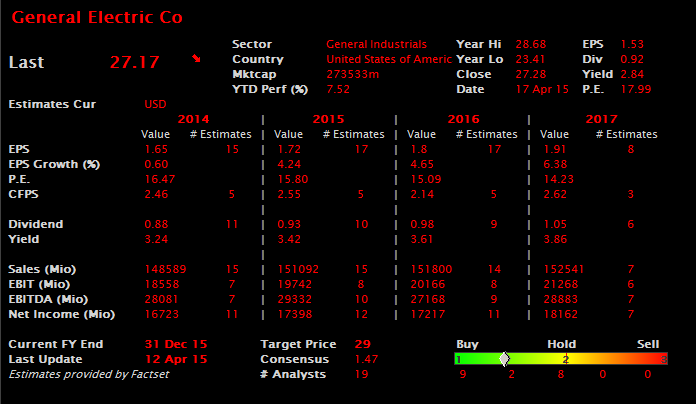The width and height of the screenshot is (696, 404).
Task: Click the analyst count 19
Action: (362, 374)
